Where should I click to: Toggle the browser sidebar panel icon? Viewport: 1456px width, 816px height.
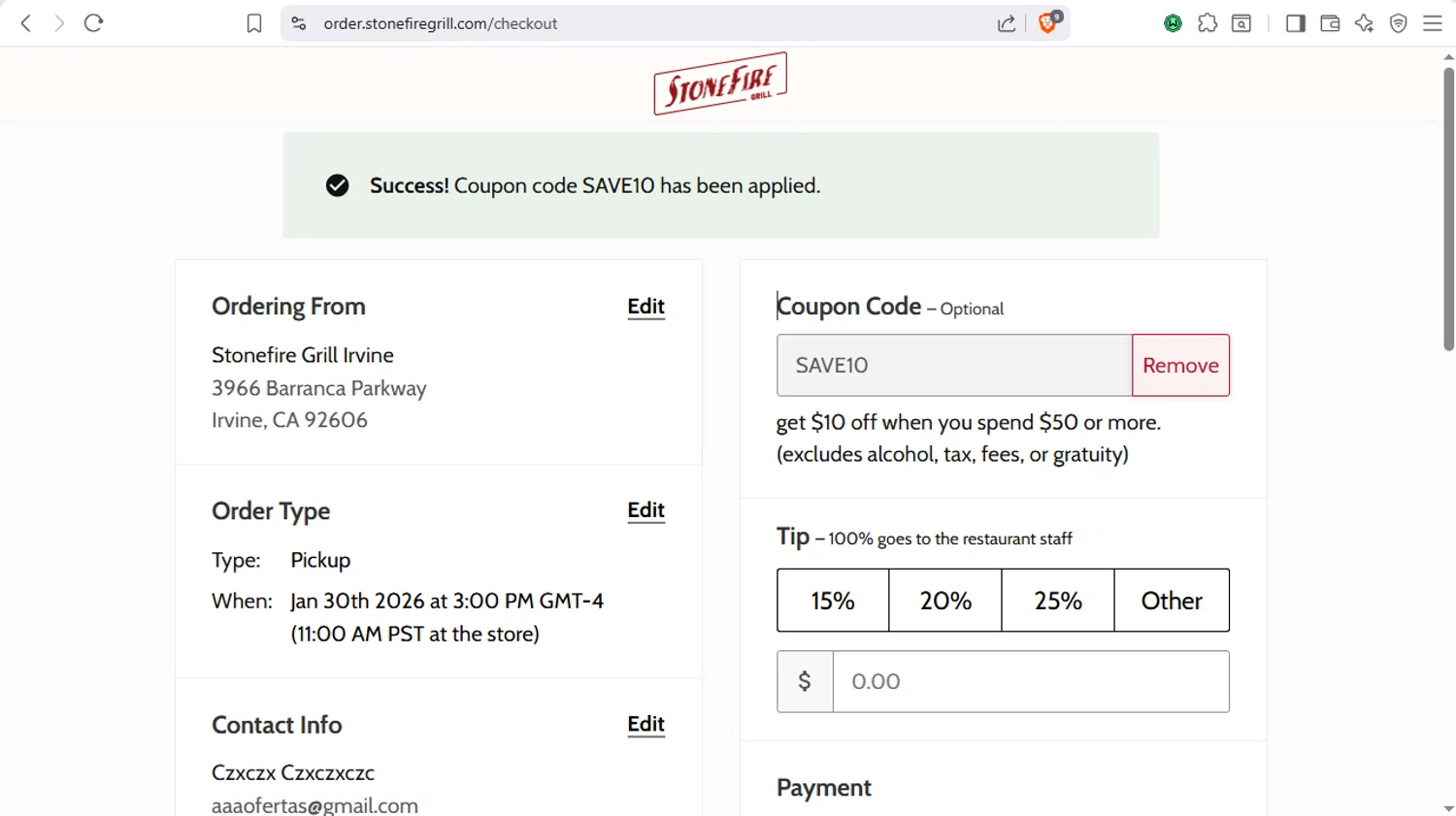click(x=1295, y=23)
